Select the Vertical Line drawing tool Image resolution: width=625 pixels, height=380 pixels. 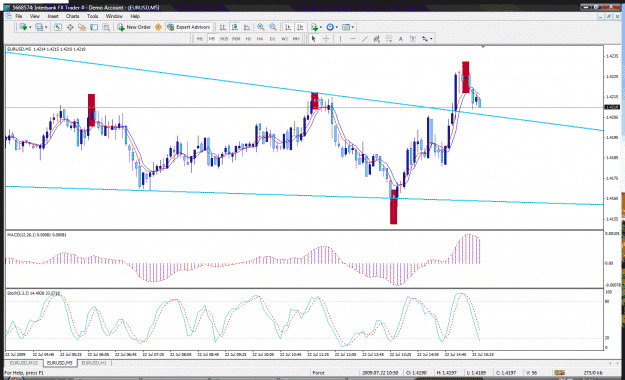coord(340,39)
